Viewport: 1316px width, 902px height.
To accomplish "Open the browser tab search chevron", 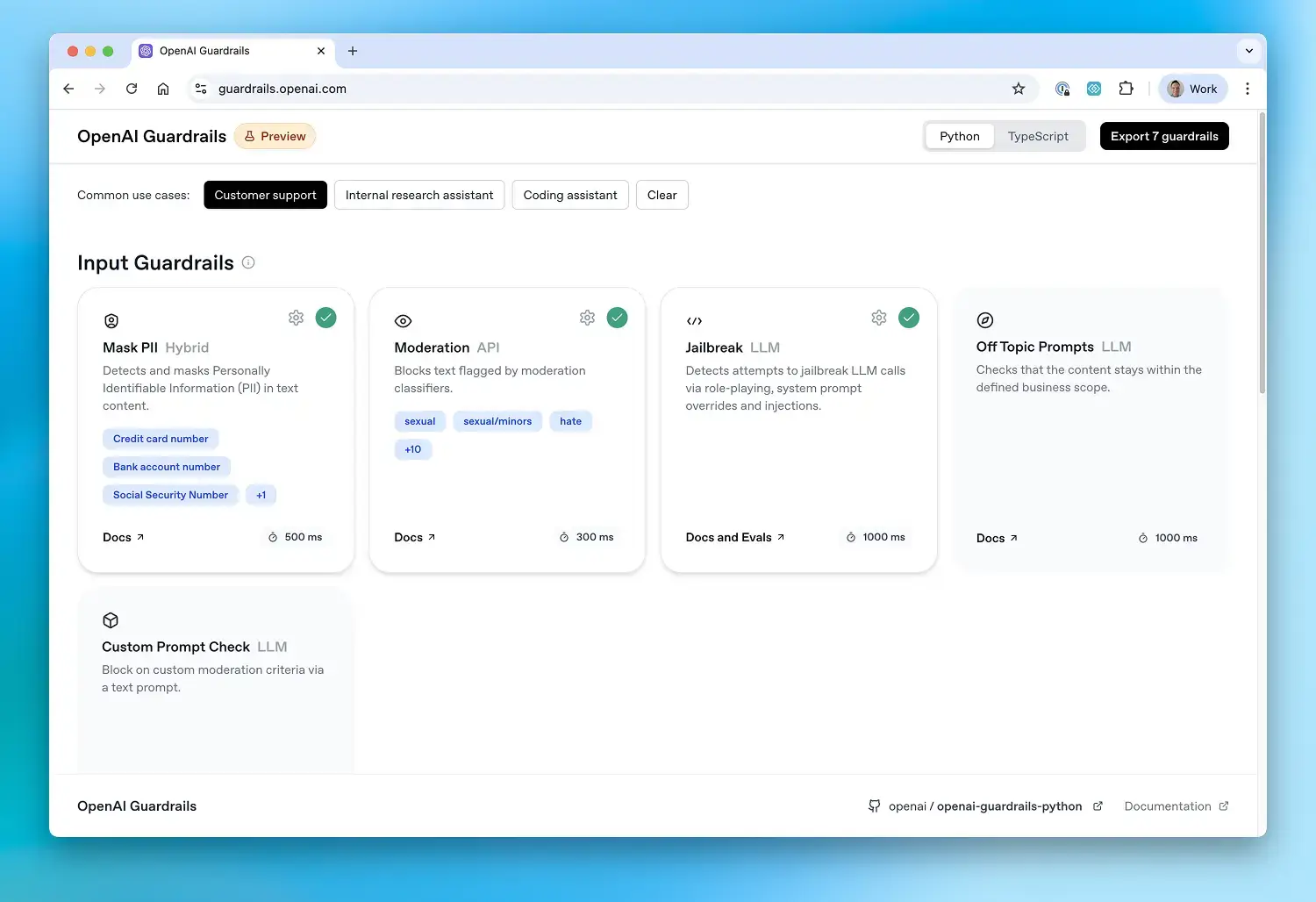I will [1248, 51].
